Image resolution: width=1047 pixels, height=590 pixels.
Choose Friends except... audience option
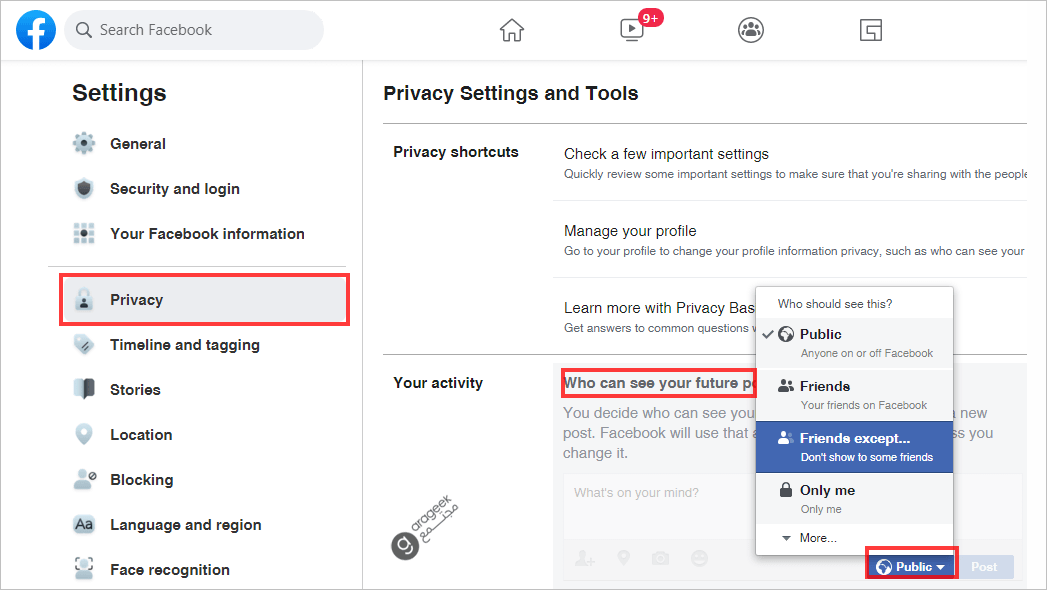854,446
